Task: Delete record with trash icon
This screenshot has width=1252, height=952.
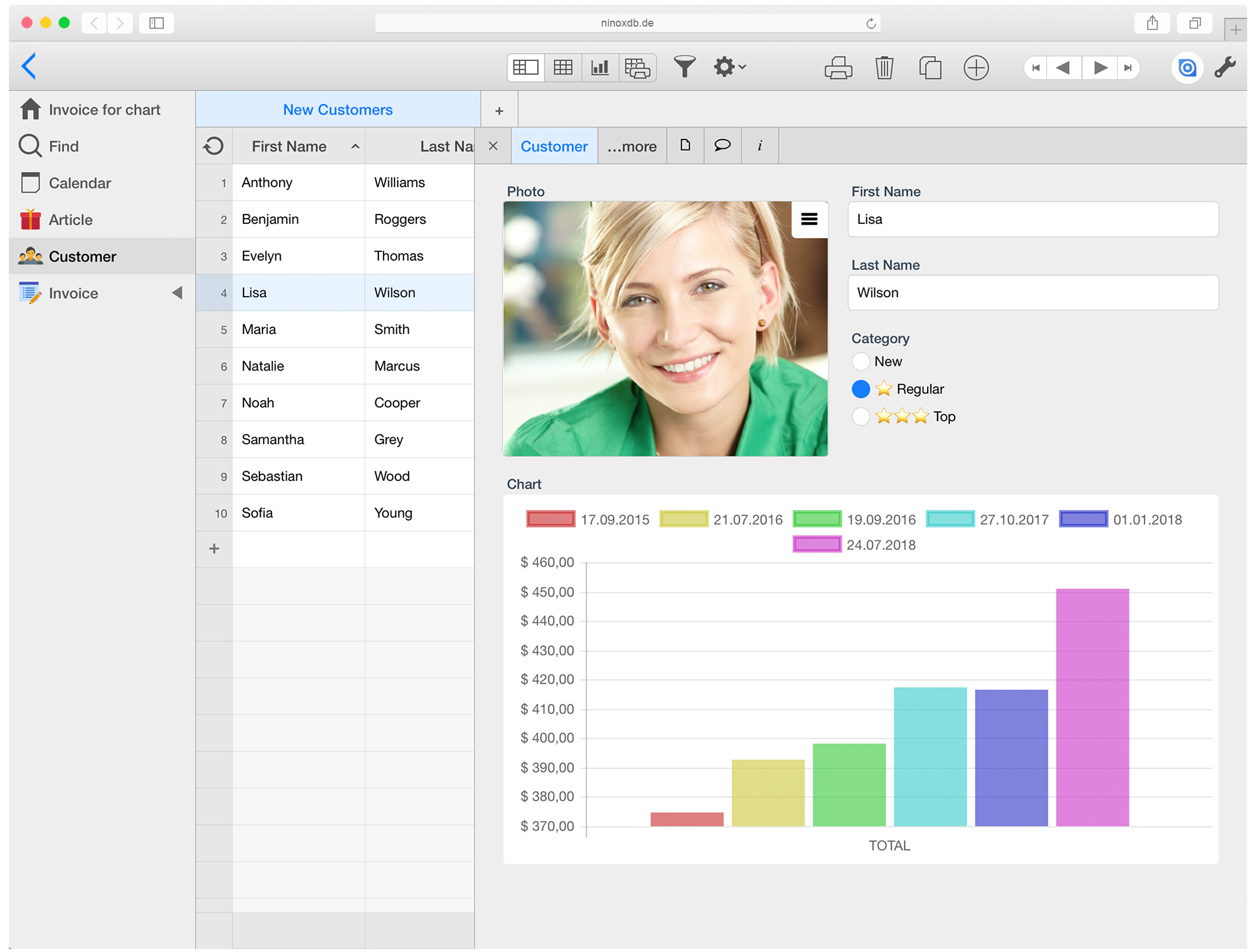Action: pos(884,68)
